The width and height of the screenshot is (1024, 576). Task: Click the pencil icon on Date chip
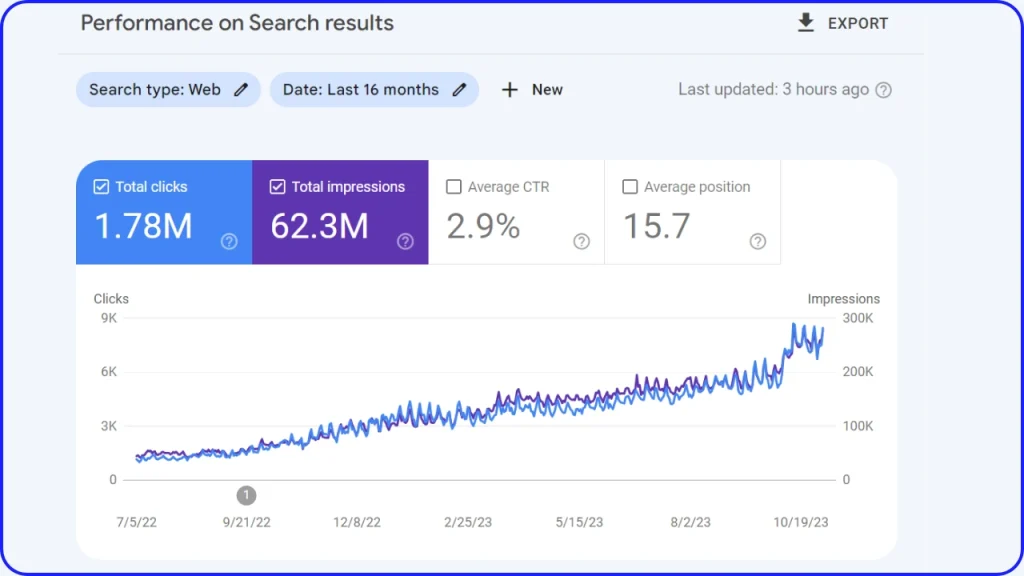(x=459, y=90)
